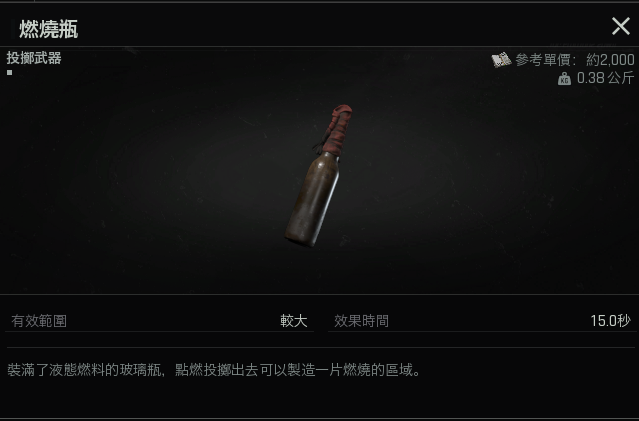
Task: Click the red cloth wick on the bottle
Action: (x=336, y=130)
